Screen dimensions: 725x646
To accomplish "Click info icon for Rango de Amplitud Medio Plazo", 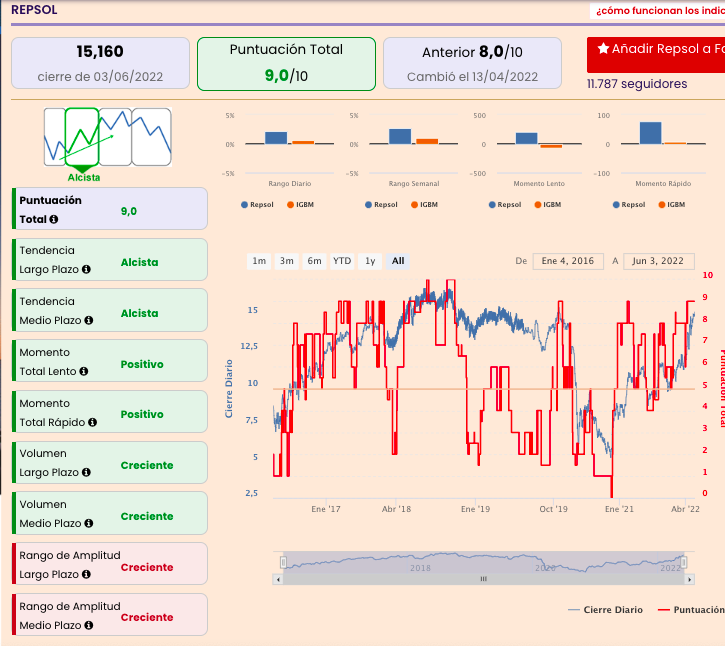I will tap(89, 625).
